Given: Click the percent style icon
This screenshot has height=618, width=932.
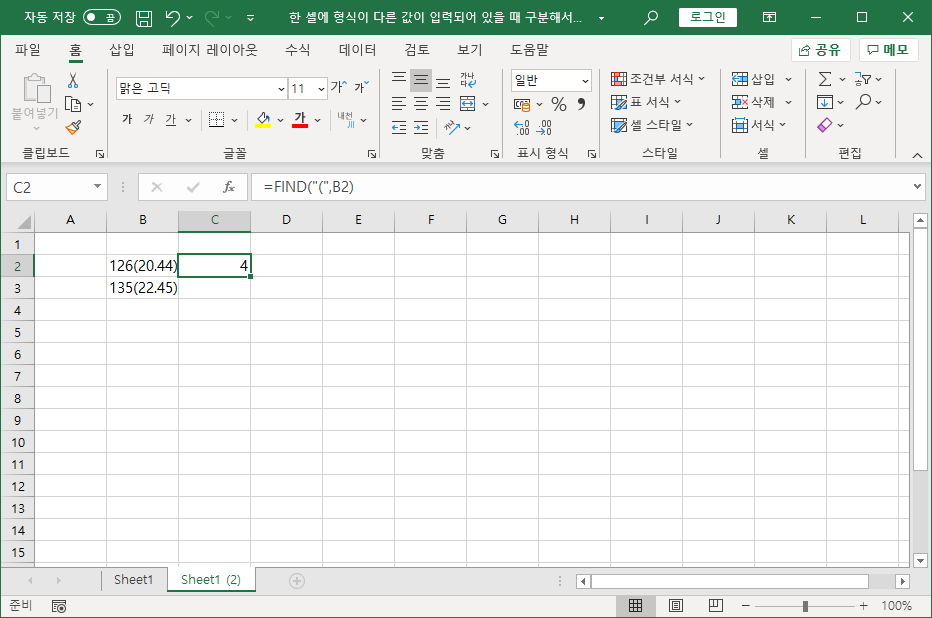Looking at the screenshot, I should [x=559, y=105].
